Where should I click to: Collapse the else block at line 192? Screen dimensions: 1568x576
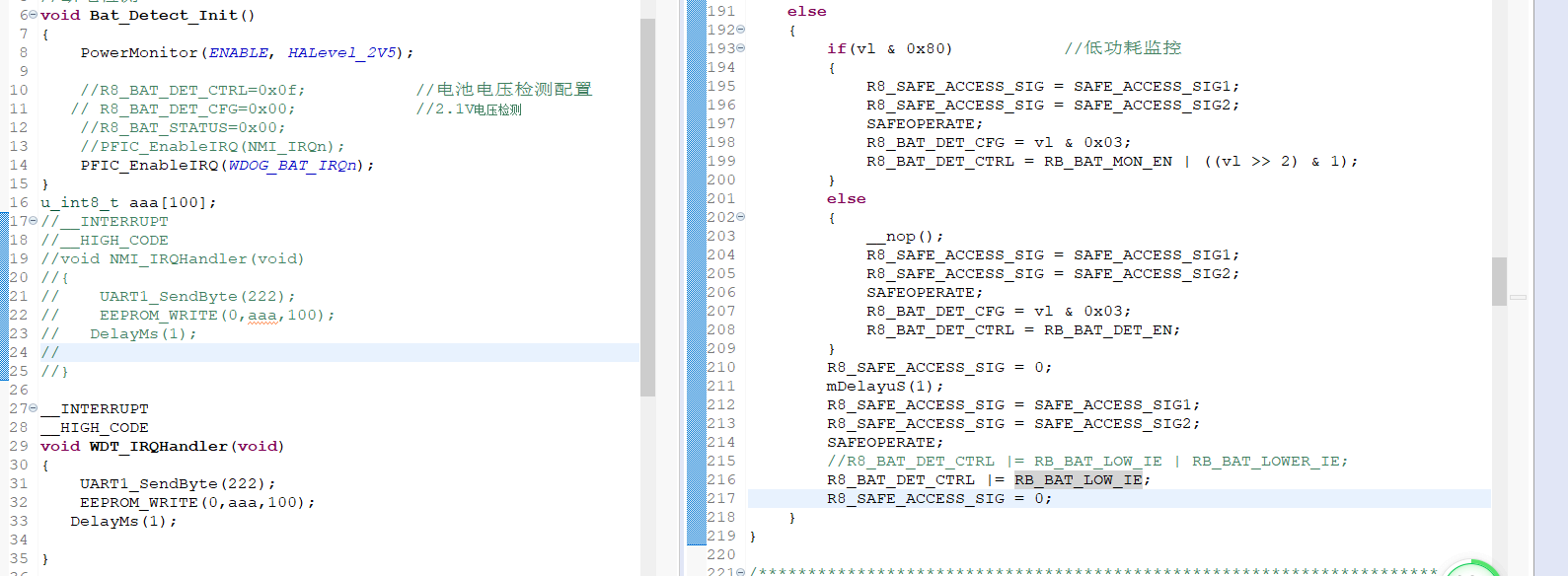pyautogui.click(x=741, y=30)
